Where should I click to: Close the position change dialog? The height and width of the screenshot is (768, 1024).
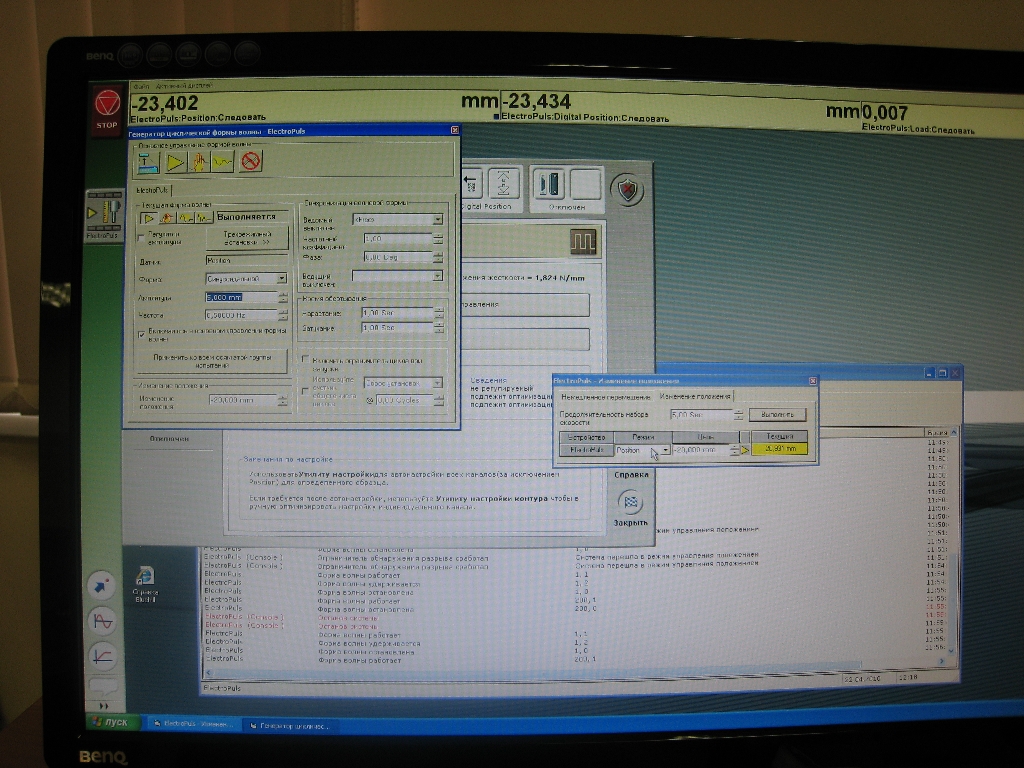point(812,381)
